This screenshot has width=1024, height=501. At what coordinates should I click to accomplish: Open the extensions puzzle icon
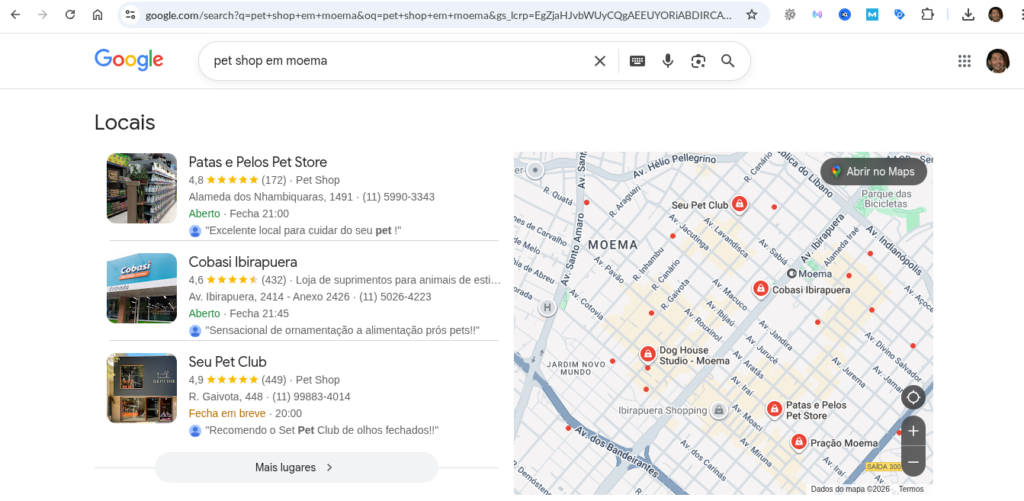927,14
